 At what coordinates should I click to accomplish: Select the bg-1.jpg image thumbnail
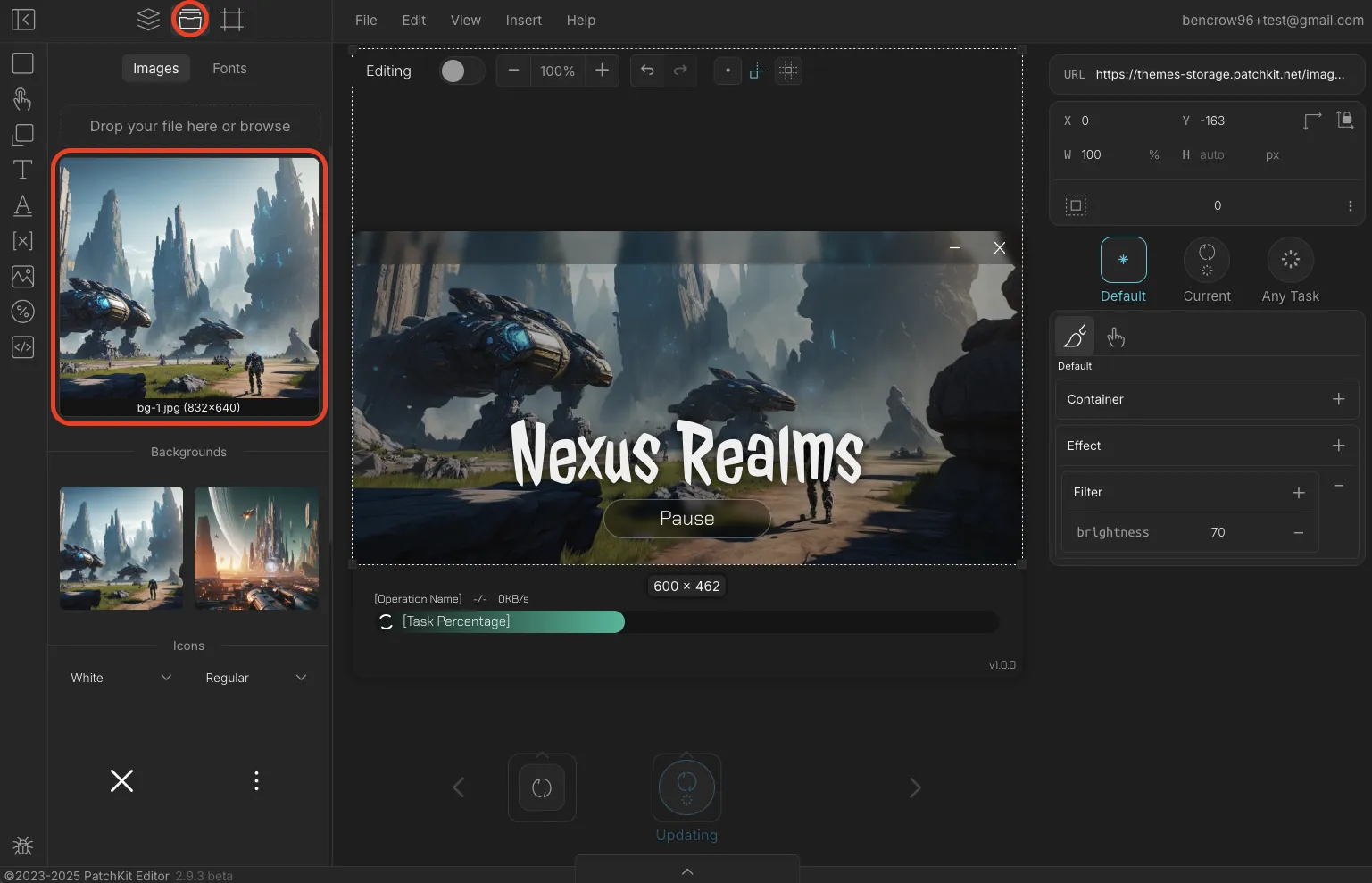(x=189, y=287)
